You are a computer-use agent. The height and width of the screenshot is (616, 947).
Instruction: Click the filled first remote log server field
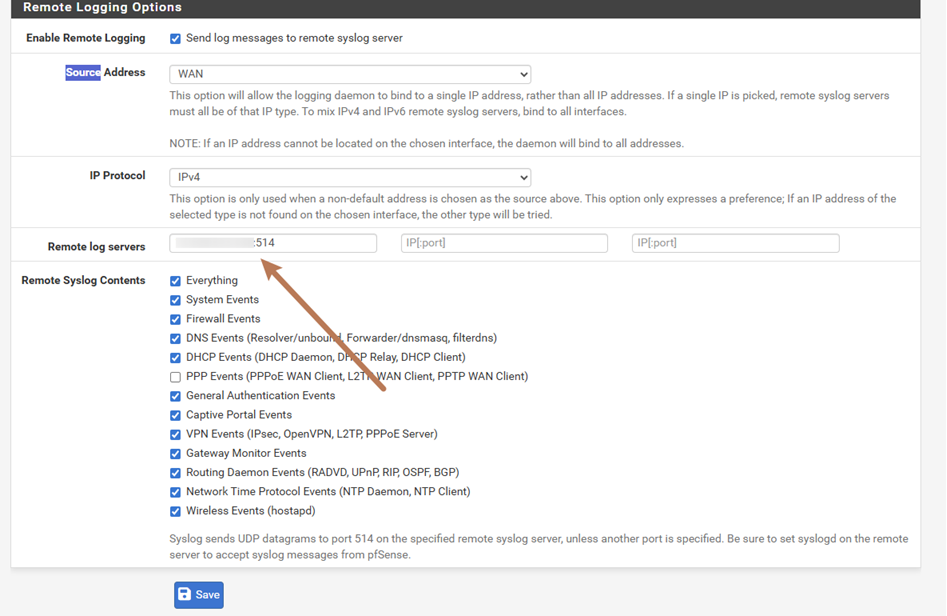pos(272,242)
